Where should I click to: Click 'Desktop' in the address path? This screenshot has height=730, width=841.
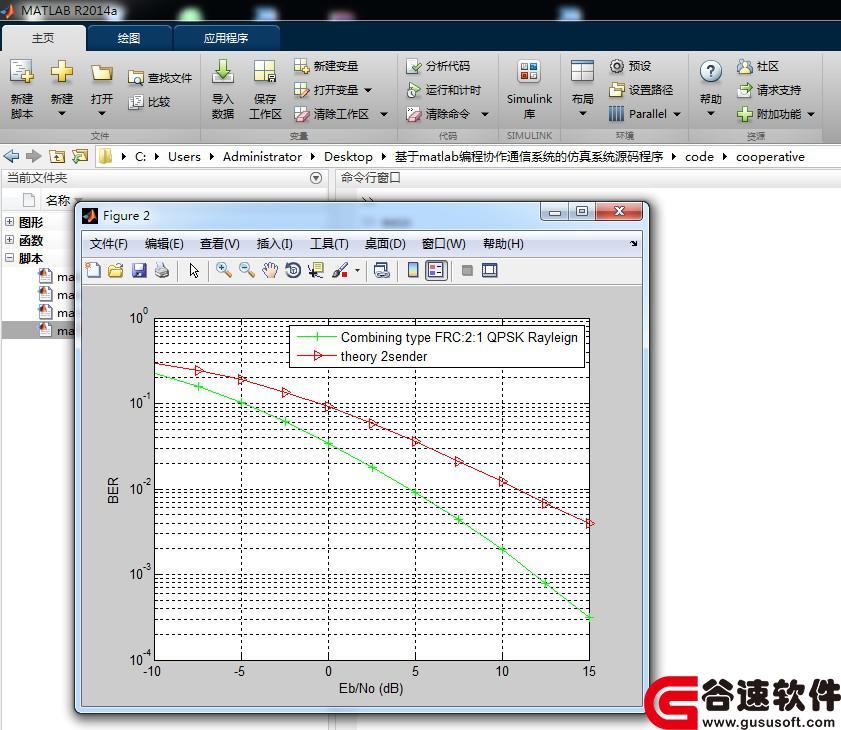(x=348, y=157)
